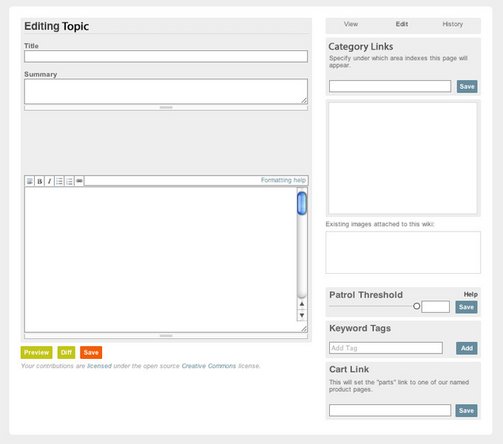Focus the Add Tag input field
Screen dimensions: 503x444
[386, 348]
